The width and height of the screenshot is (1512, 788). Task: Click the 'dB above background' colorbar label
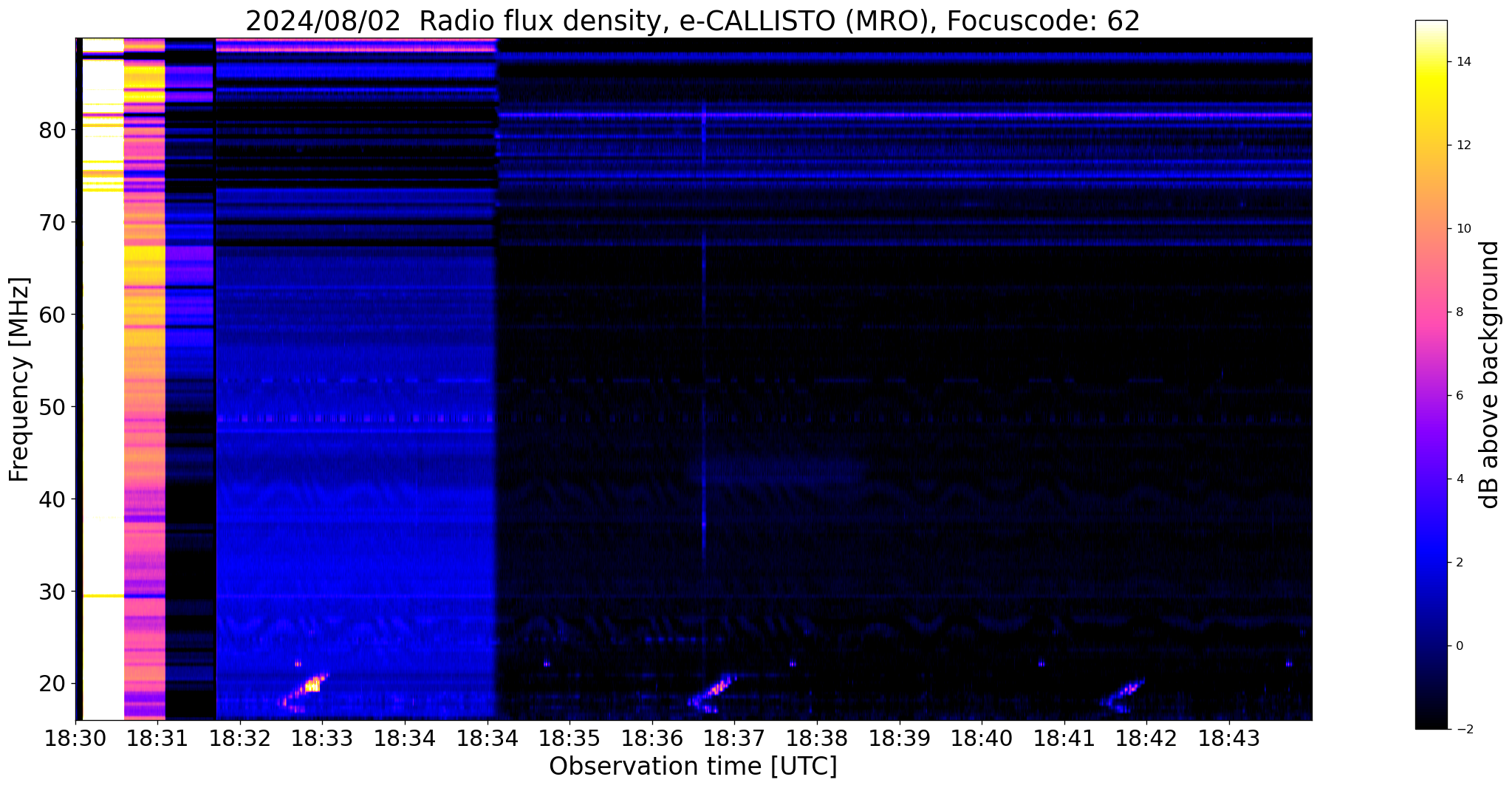[1490, 374]
